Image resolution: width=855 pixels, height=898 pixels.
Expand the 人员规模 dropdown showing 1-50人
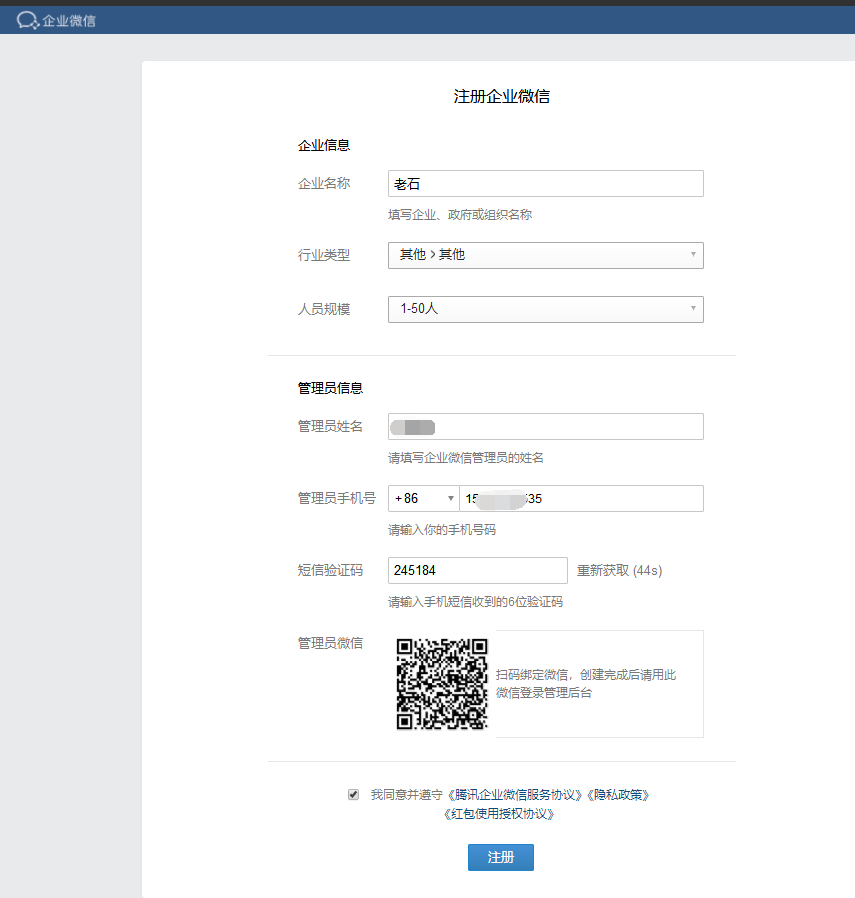545,309
